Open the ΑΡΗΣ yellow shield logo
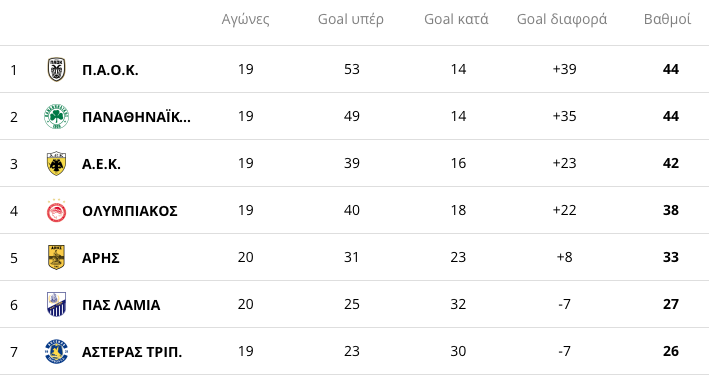The width and height of the screenshot is (709, 375). click(57, 257)
